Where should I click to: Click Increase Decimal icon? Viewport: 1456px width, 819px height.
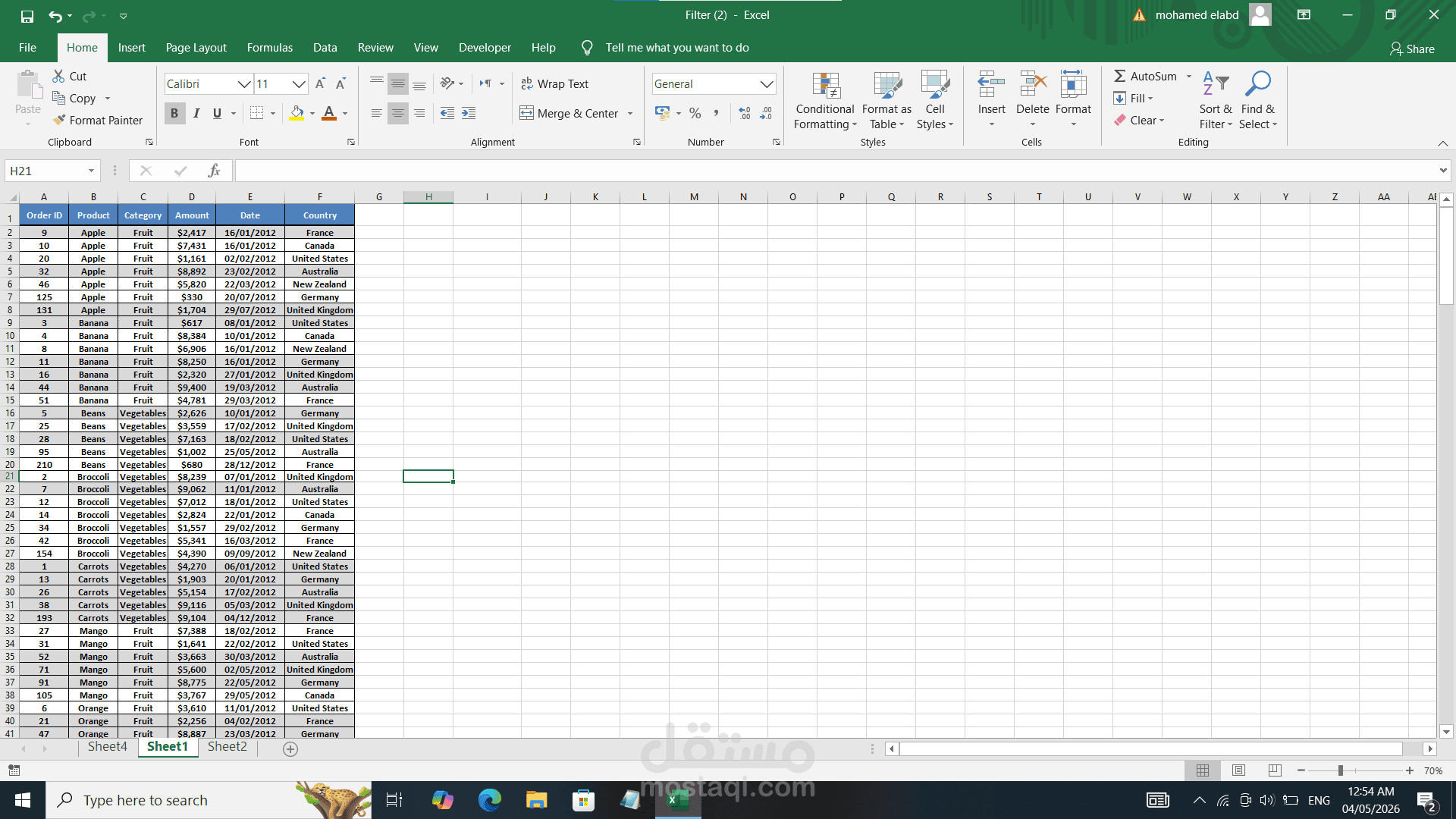click(x=745, y=113)
